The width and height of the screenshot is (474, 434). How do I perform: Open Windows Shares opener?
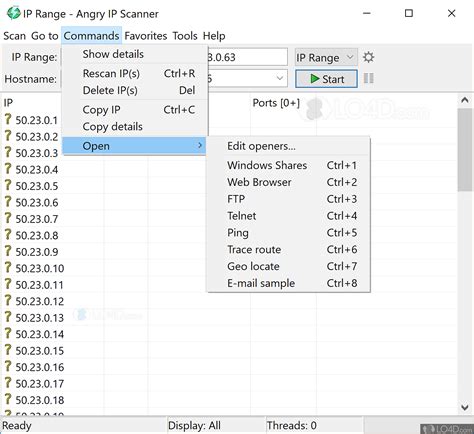point(289,165)
